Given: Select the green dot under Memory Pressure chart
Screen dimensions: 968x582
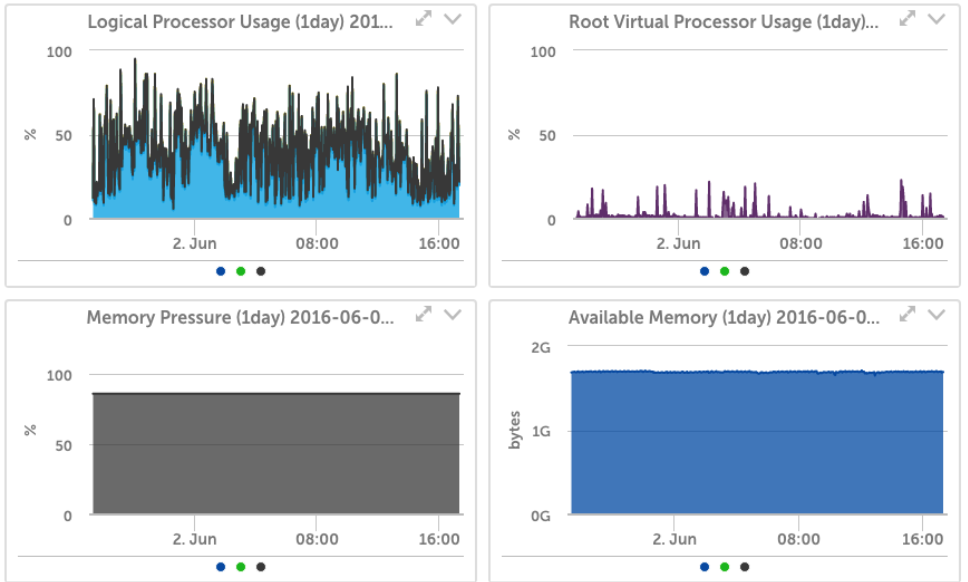Looking at the screenshot, I should 240,565.
